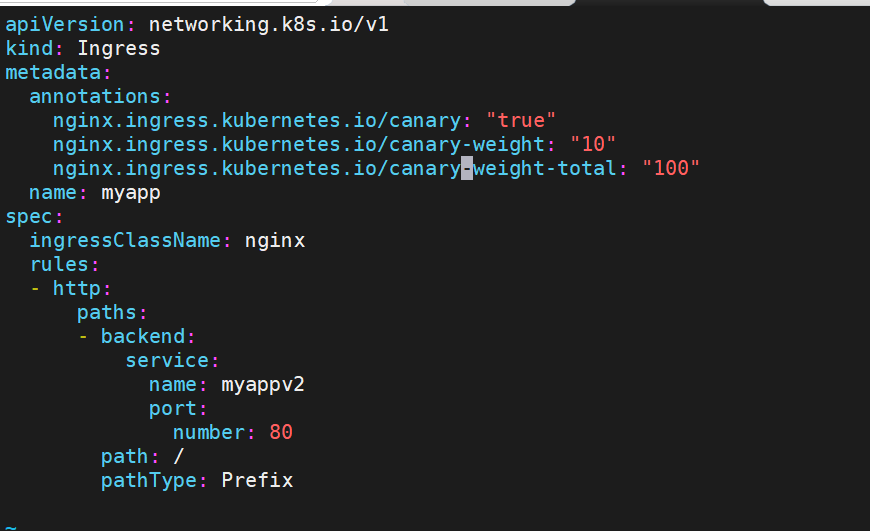This screenshot has height=531, width=870.
Task: Click the kind key
Action: [x=29, y=48]
